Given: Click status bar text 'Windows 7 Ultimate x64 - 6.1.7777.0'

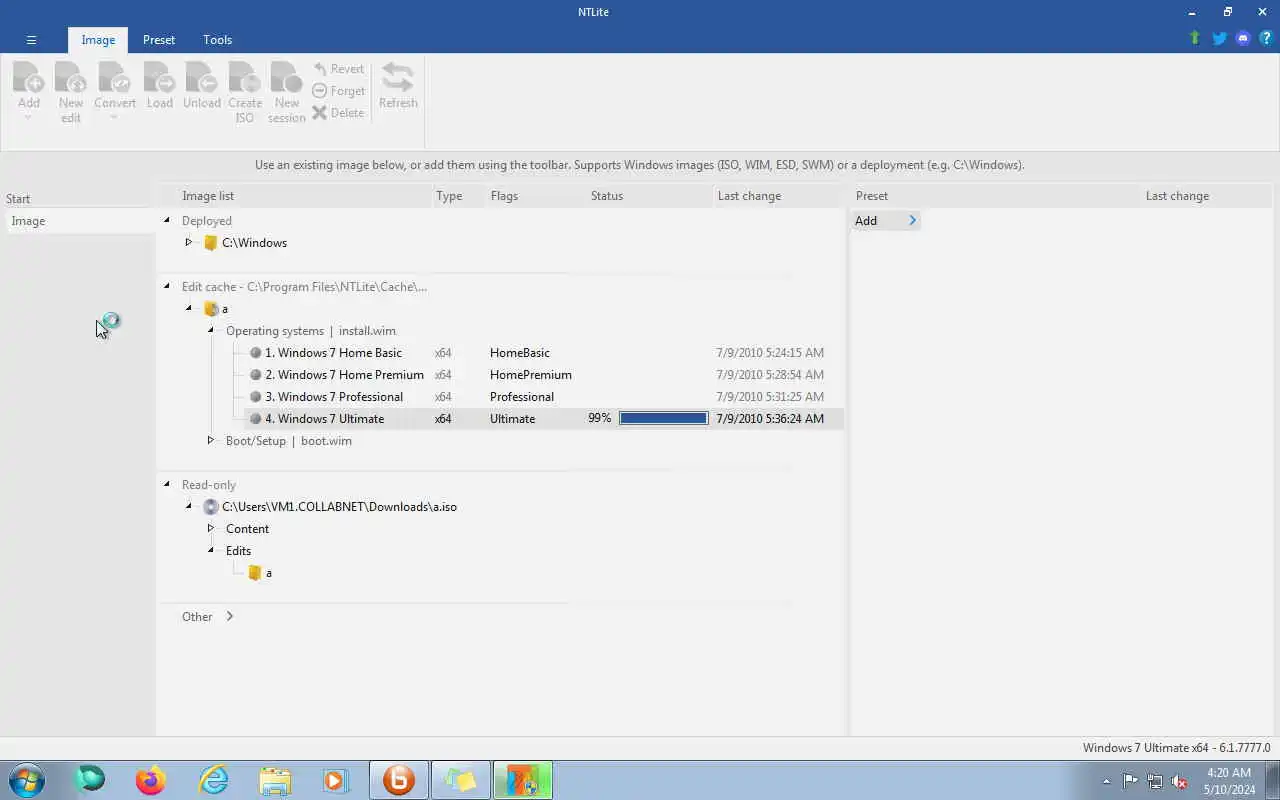Looking at the screenshot, I should (x=1176, y=748).
